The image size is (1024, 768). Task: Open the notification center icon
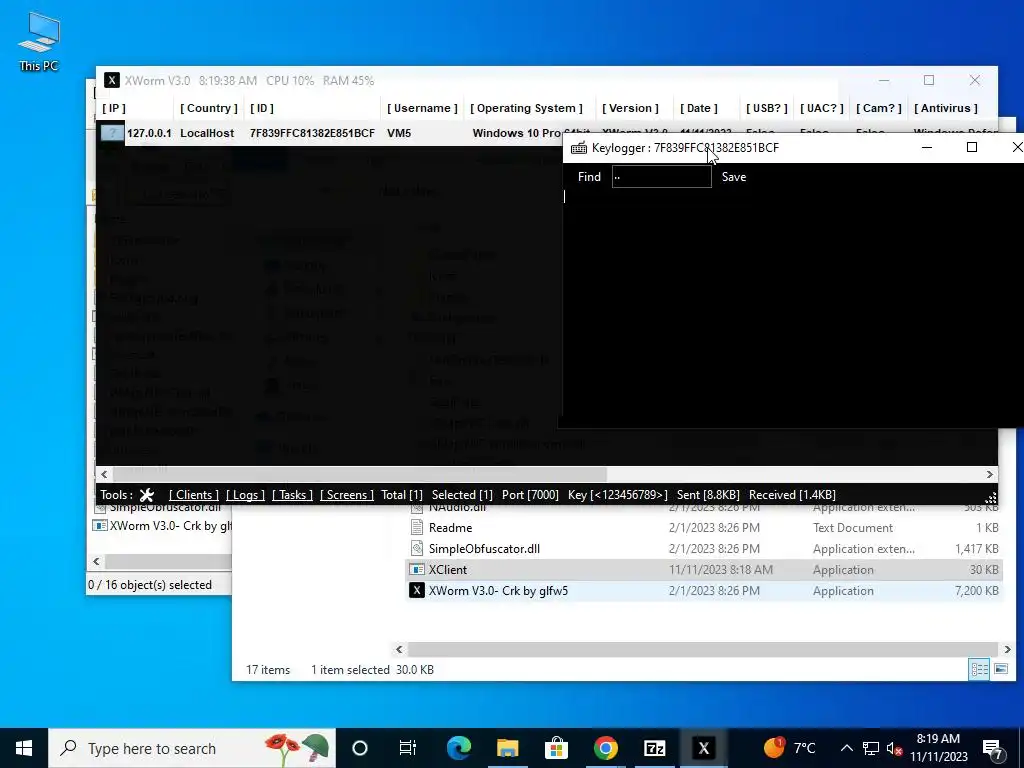993,749
